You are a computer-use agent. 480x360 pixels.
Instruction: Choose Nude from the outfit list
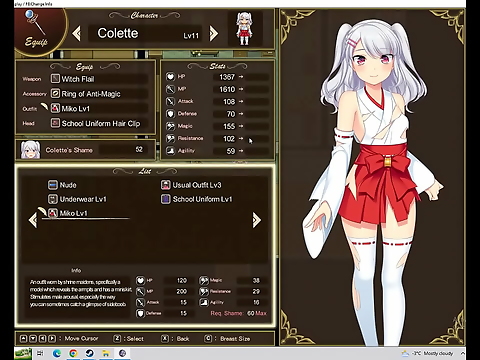click(x=62, y=185)
